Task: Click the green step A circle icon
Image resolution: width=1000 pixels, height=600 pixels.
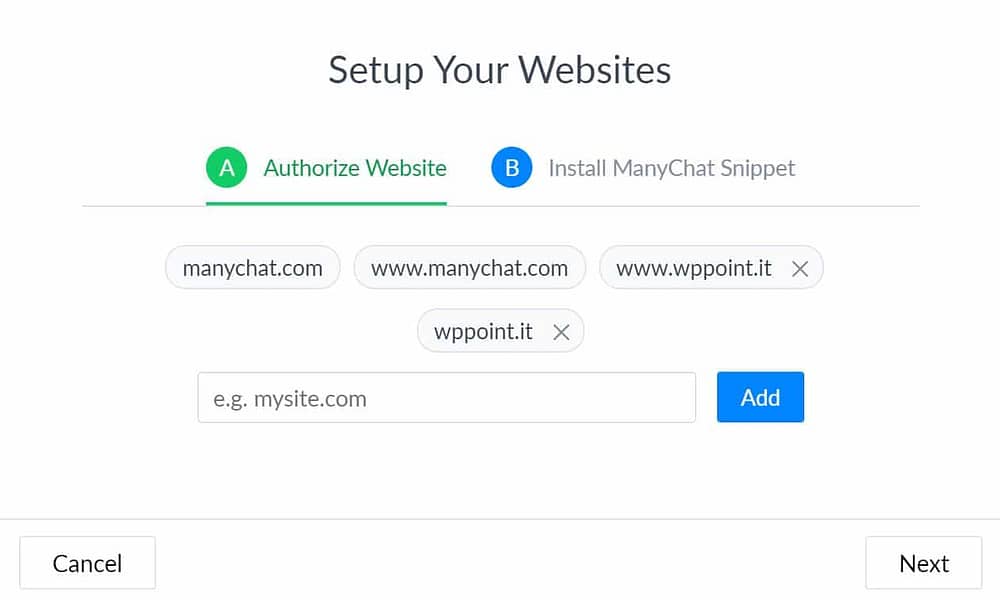Action: (x=226, y=168)
